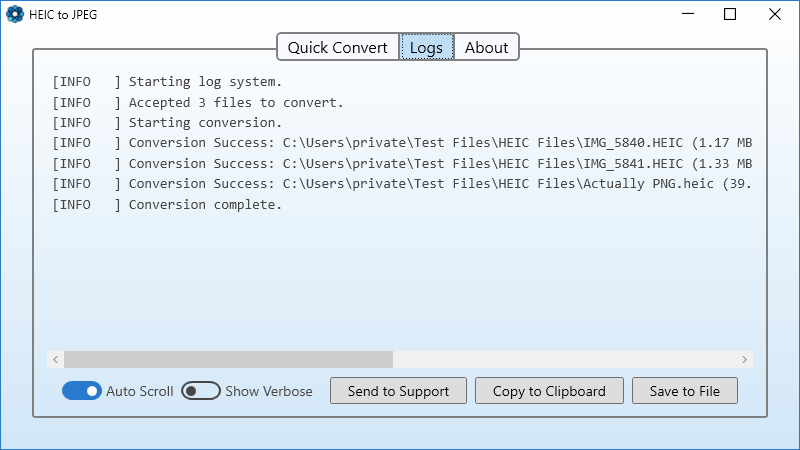Enable the Show Verbose toggle
The width and height of the screenshot is (800, 450).
click(201, 391)
